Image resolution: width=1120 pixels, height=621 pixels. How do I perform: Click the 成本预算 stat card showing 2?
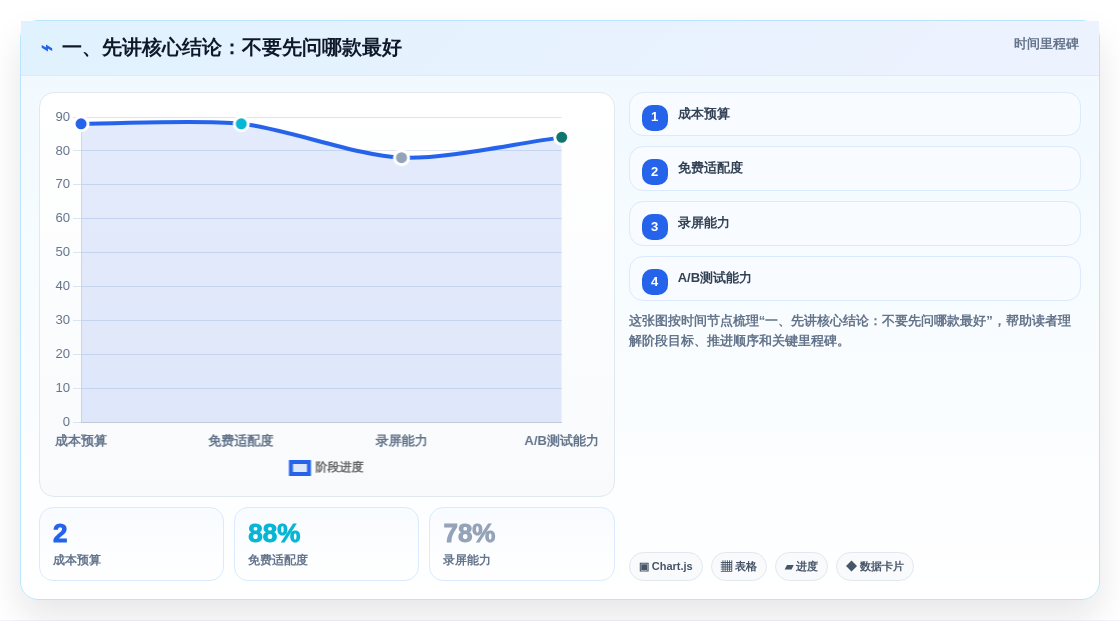131,544
